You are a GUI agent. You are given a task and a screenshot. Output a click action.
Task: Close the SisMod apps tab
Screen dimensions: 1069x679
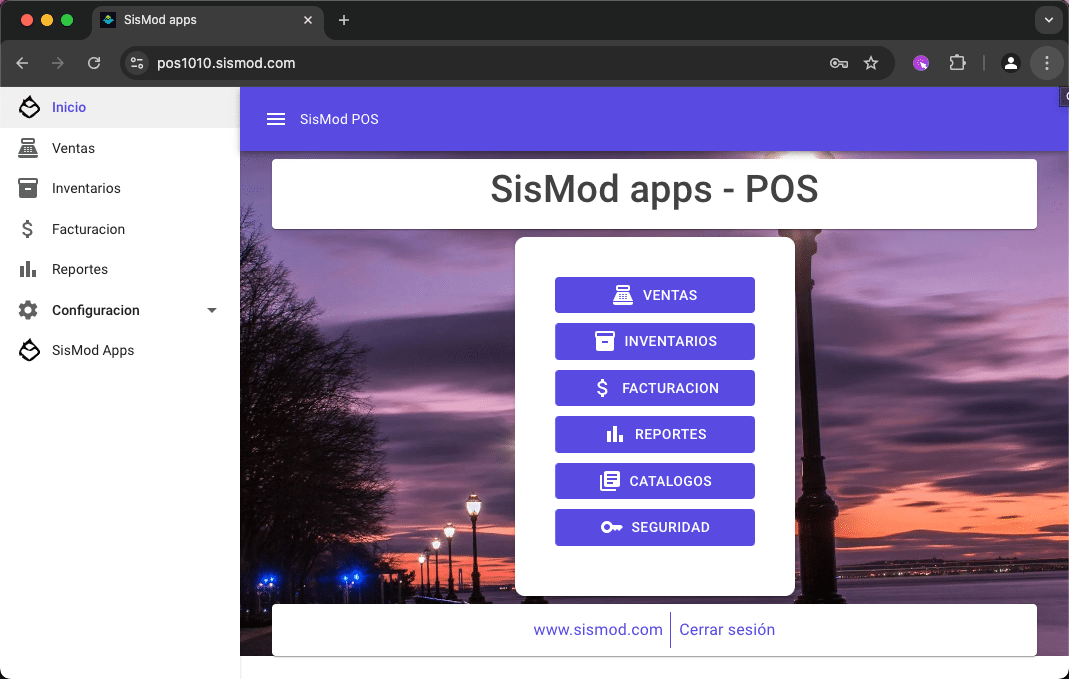coord(308,20)
